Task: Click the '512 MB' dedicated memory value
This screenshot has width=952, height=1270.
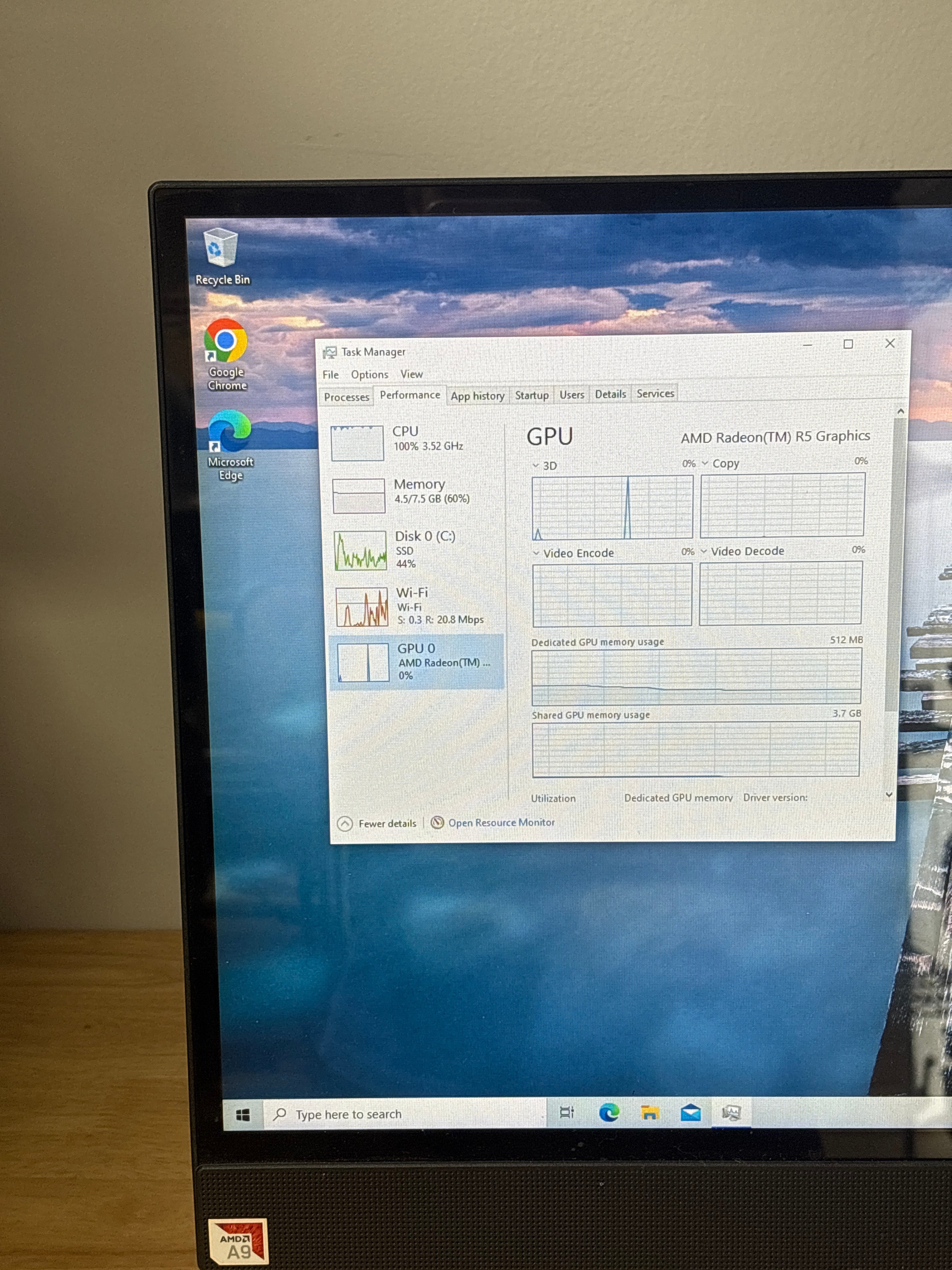Action: (x=847, y=640)
